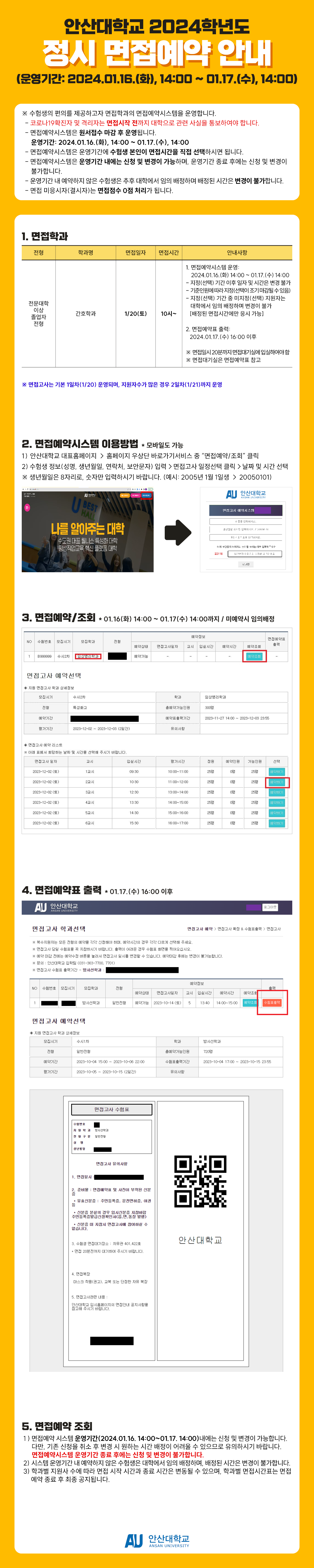Click the '면접고사 예약선택' title in section 3

tap(54, 676)
